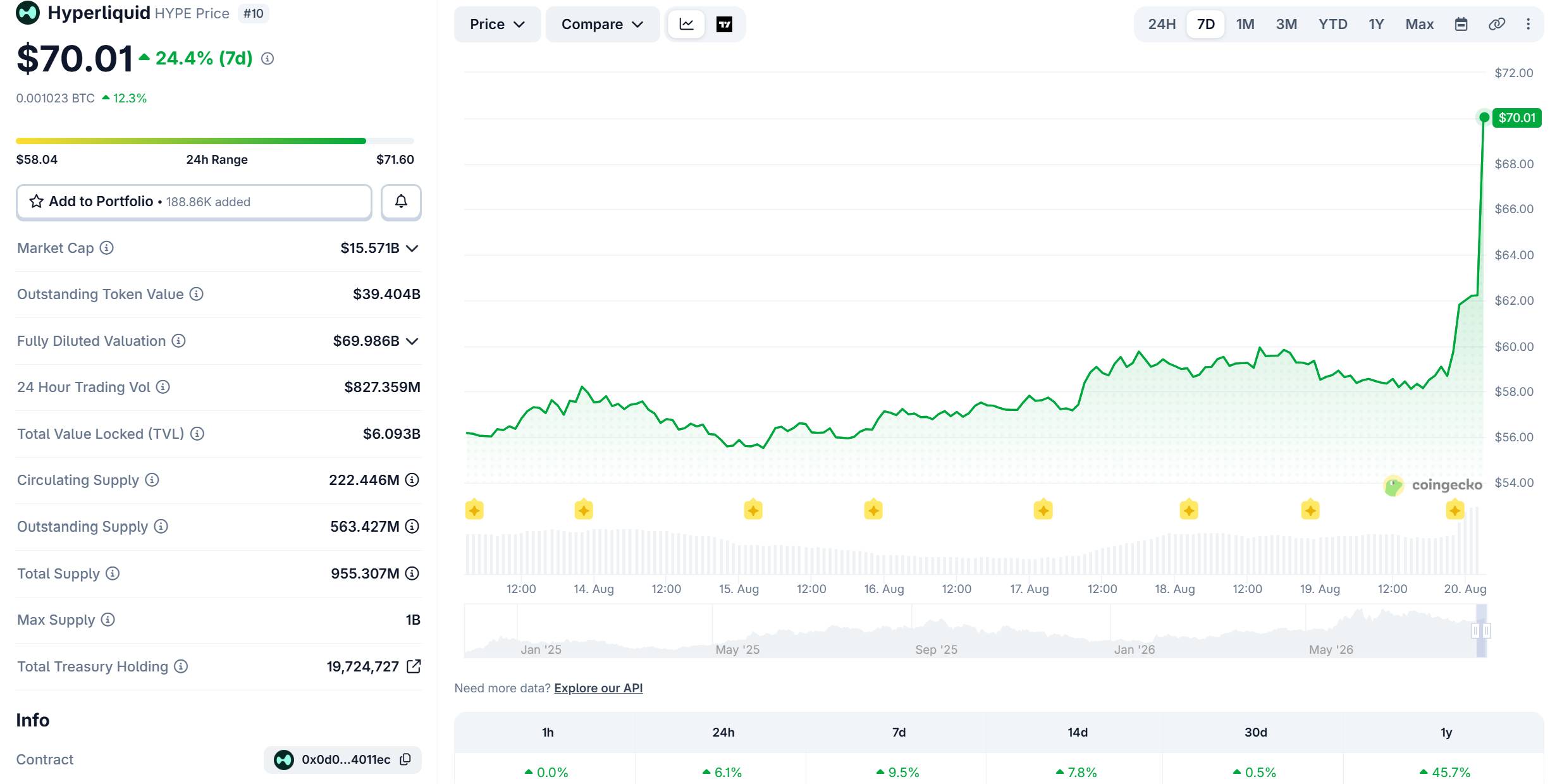Show Total Supply label info tooltip
This screenshot has width=1550, height=784.
click(113, 573)
